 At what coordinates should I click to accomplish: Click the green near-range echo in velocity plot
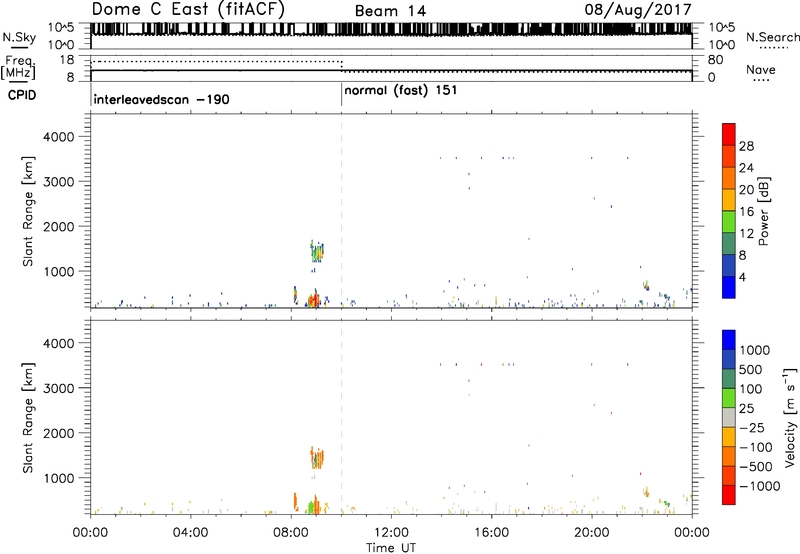point(311,508)
